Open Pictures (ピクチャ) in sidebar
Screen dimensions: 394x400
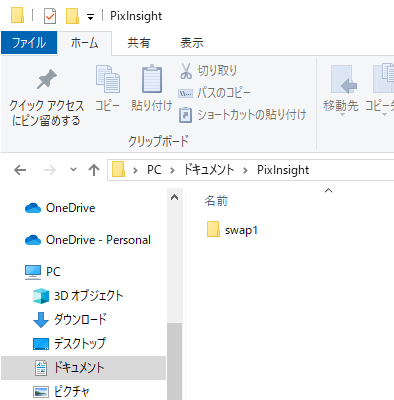point(61,391)
